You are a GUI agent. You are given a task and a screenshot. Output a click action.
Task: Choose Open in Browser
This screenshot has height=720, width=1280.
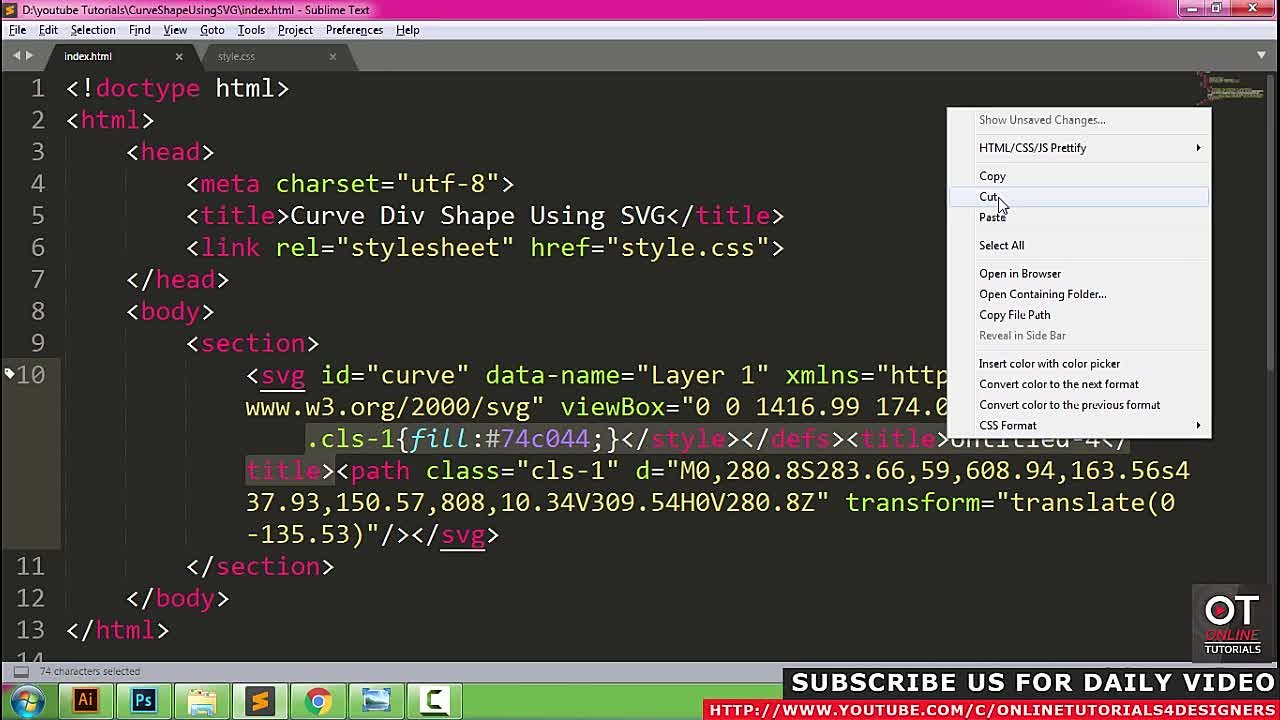click(1079, 274)
